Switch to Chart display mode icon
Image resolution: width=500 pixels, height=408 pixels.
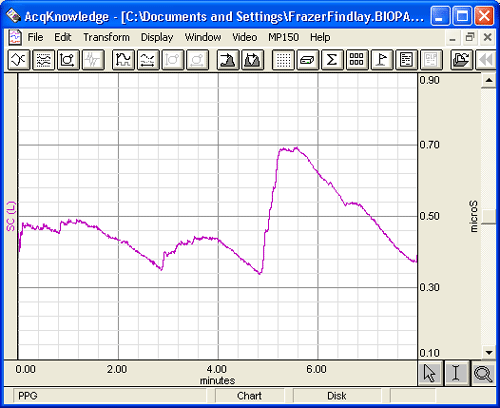pos(44,60)
